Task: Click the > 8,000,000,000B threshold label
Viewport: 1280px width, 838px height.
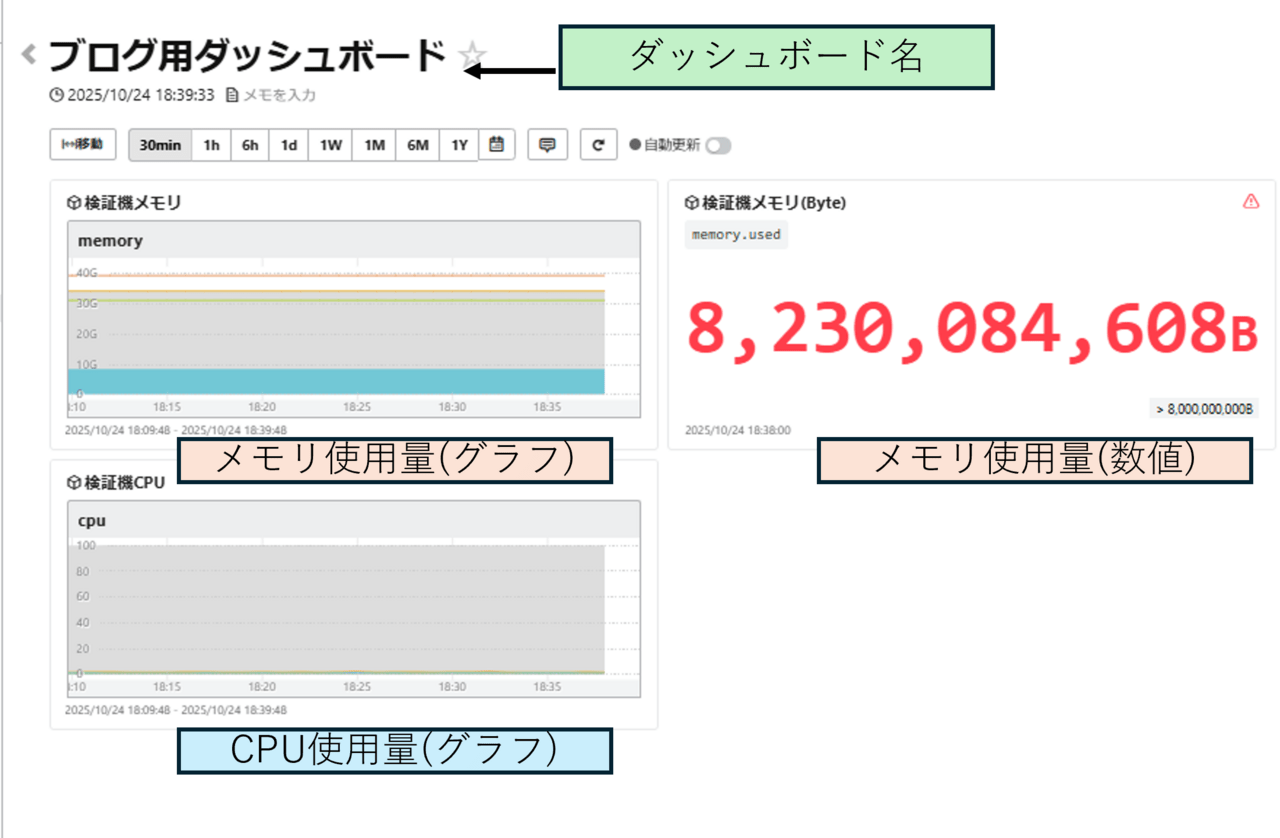Action: pyautogui.click(x=1203, y=409)
